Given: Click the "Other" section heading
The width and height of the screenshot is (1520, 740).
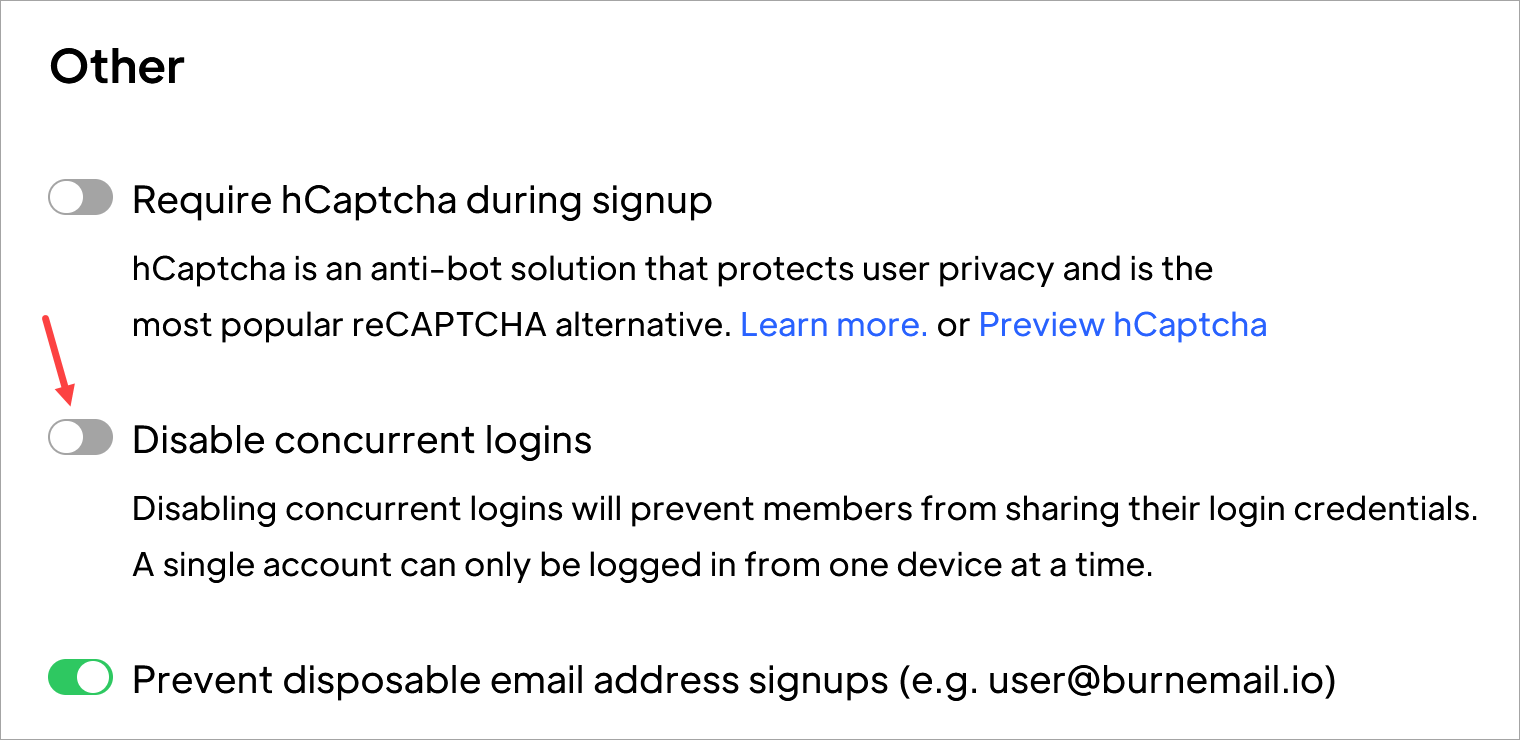Looking at the screenshot, I should click(x=117, y=67).
